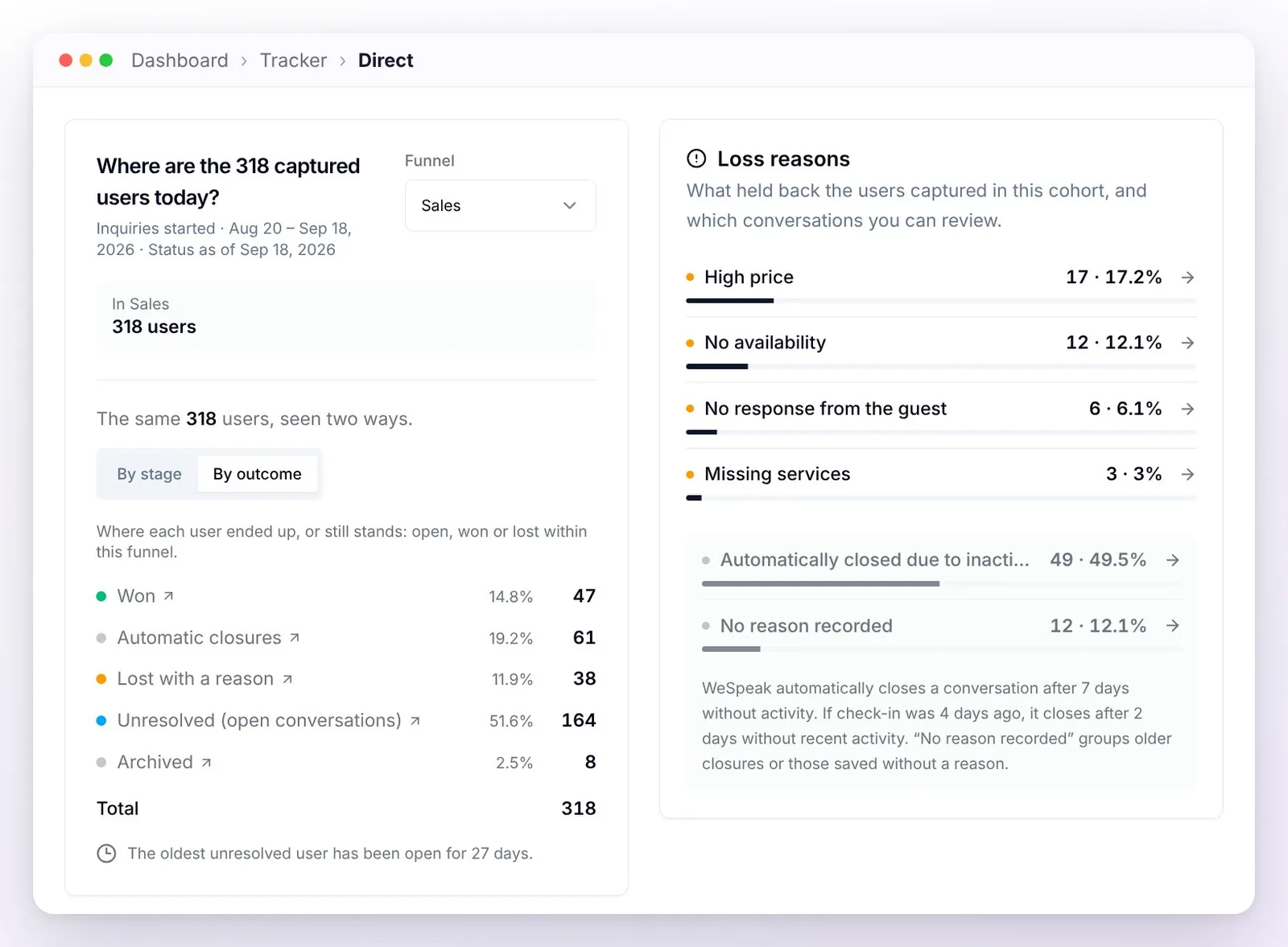1288x947 pixels.
Task: Open the Automatic closures outcome link
Action: point(208,638)
